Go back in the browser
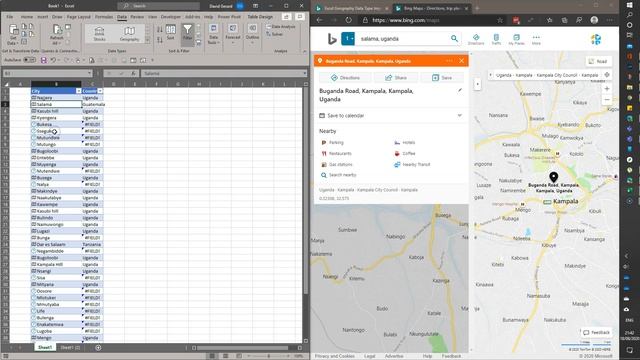640x360 pixels. [320, 20]
